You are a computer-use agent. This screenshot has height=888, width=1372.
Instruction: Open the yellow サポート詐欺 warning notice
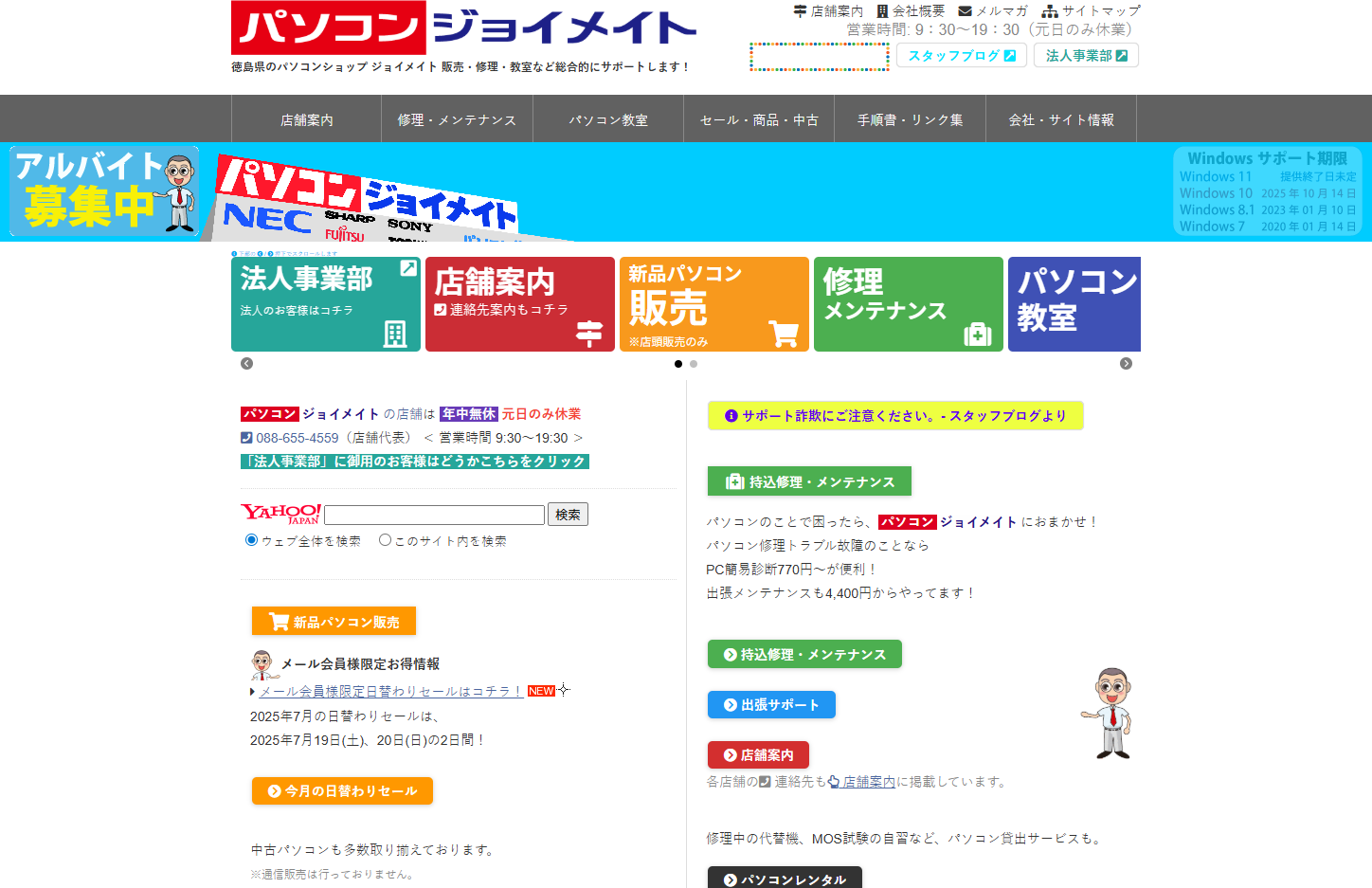895,415
